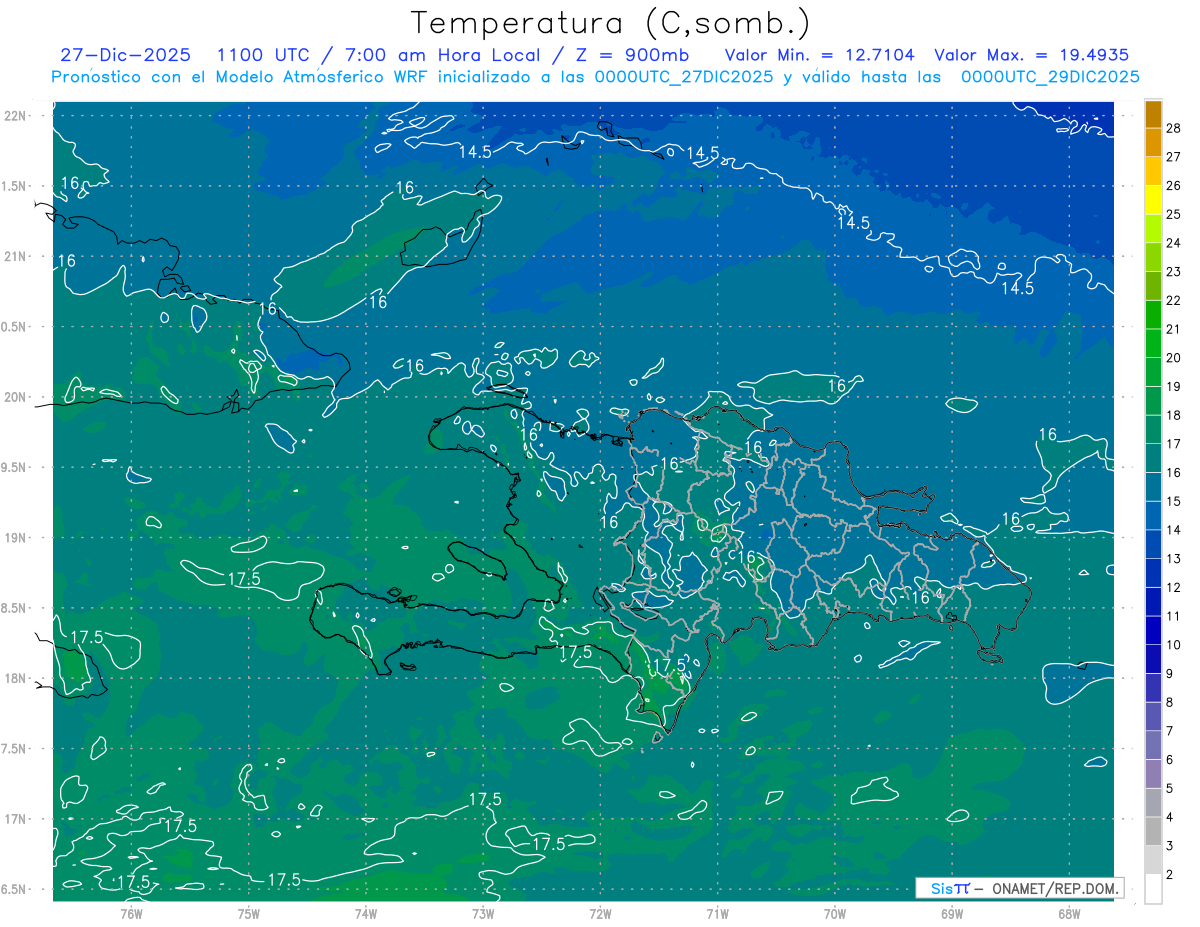Click the 'ONAMET/REP.DOM.' credit label

[x=1055, y=888]
